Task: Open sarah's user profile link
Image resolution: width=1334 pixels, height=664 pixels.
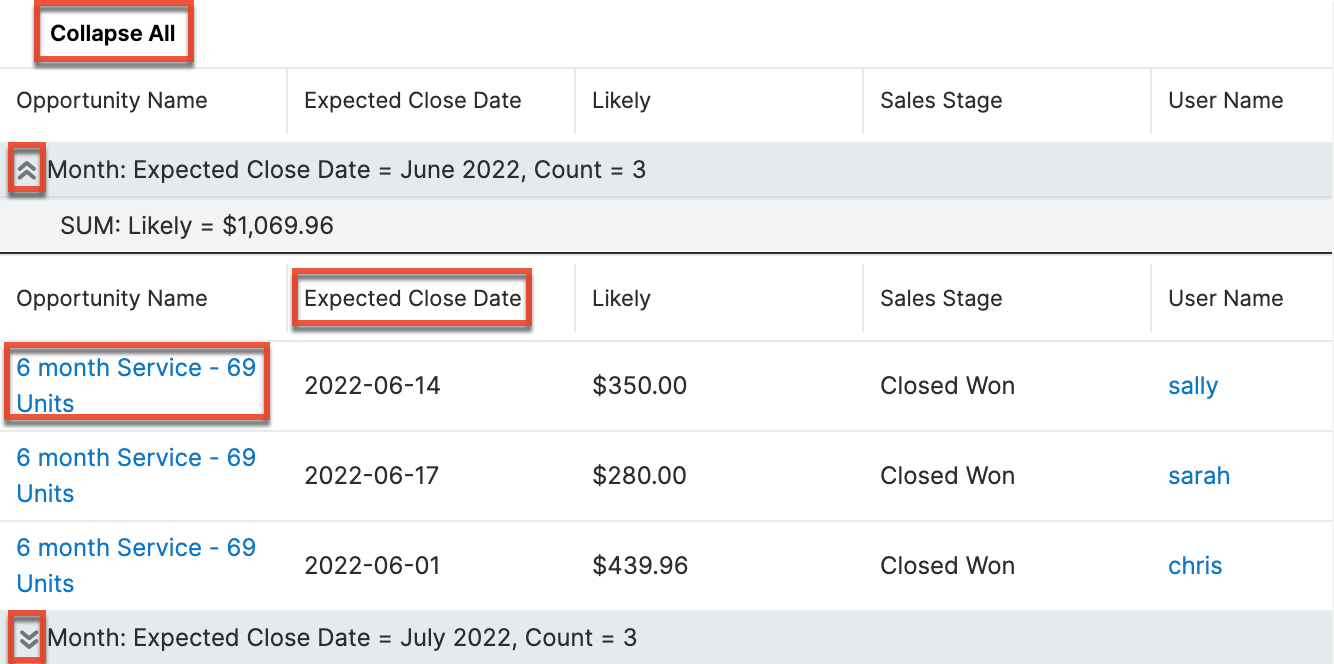Action: coord(1198,475)
